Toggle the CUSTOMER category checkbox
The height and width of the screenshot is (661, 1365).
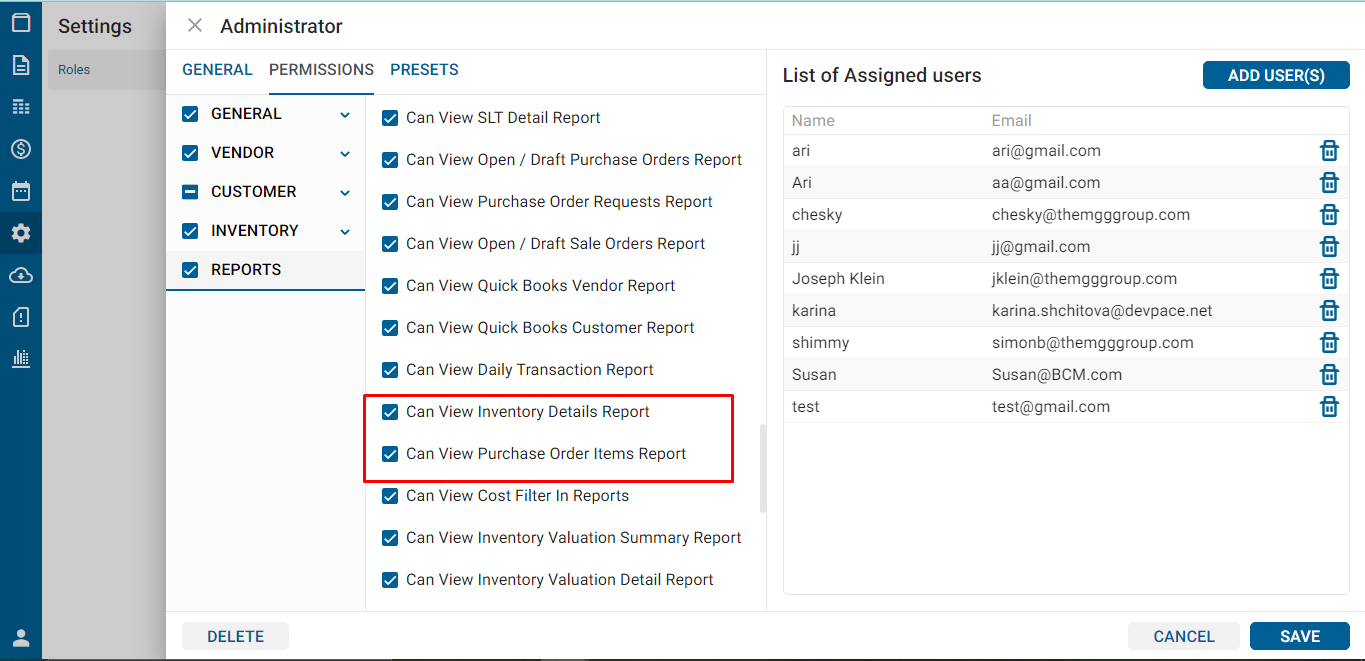pos(190,192)
